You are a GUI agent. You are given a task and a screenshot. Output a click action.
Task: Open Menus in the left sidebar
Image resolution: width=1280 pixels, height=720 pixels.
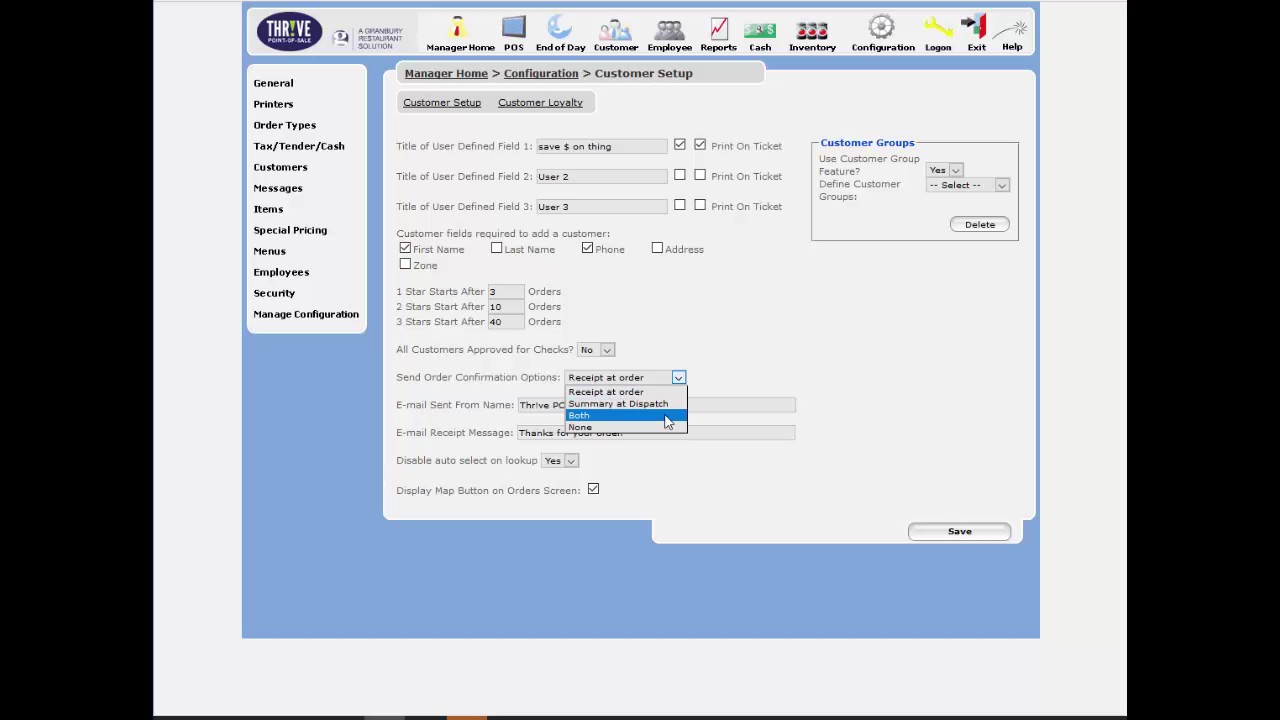point(269,251)
